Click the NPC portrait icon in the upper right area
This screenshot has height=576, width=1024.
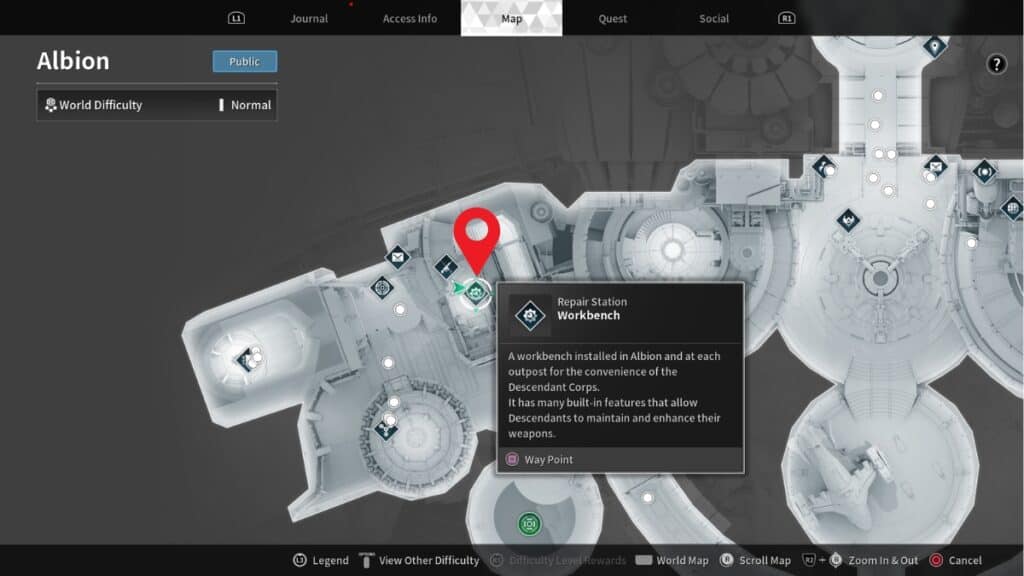(x=823, y=168)
